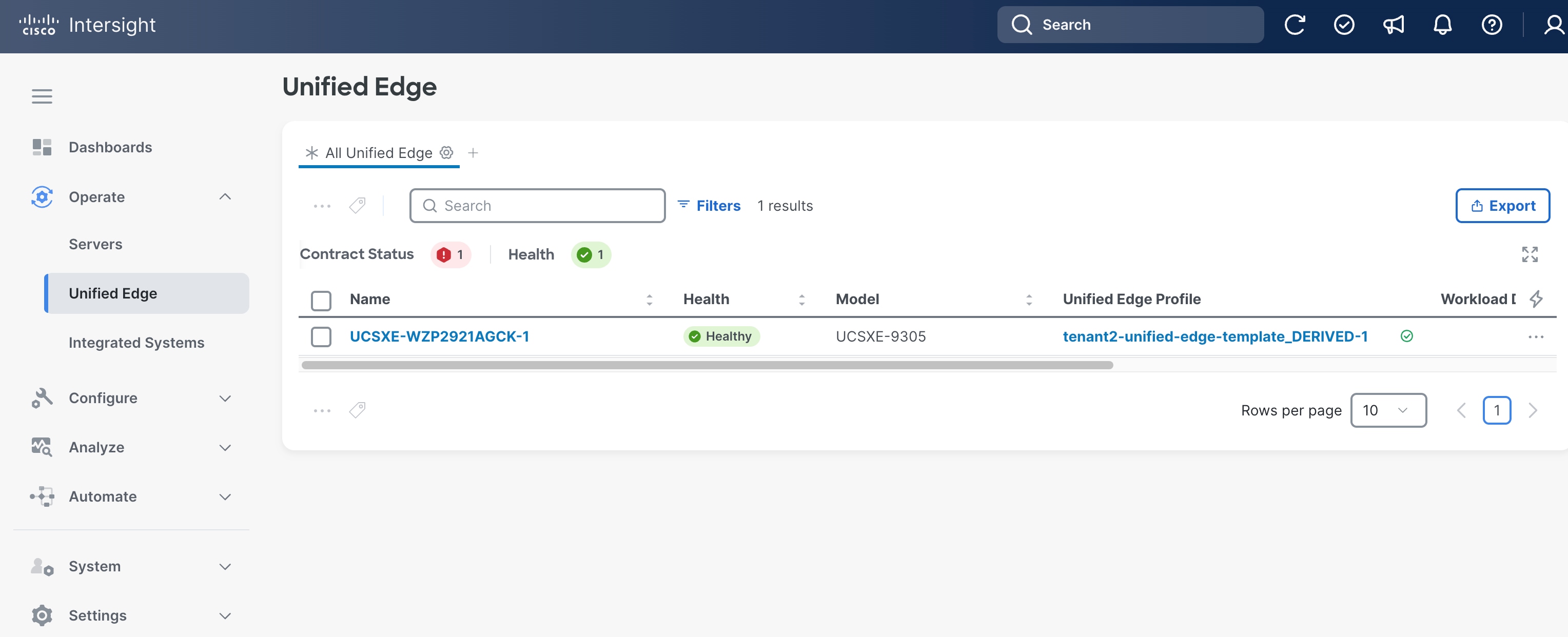
Task: Click the System user-gear icon
Action: (x=42, y=566)
